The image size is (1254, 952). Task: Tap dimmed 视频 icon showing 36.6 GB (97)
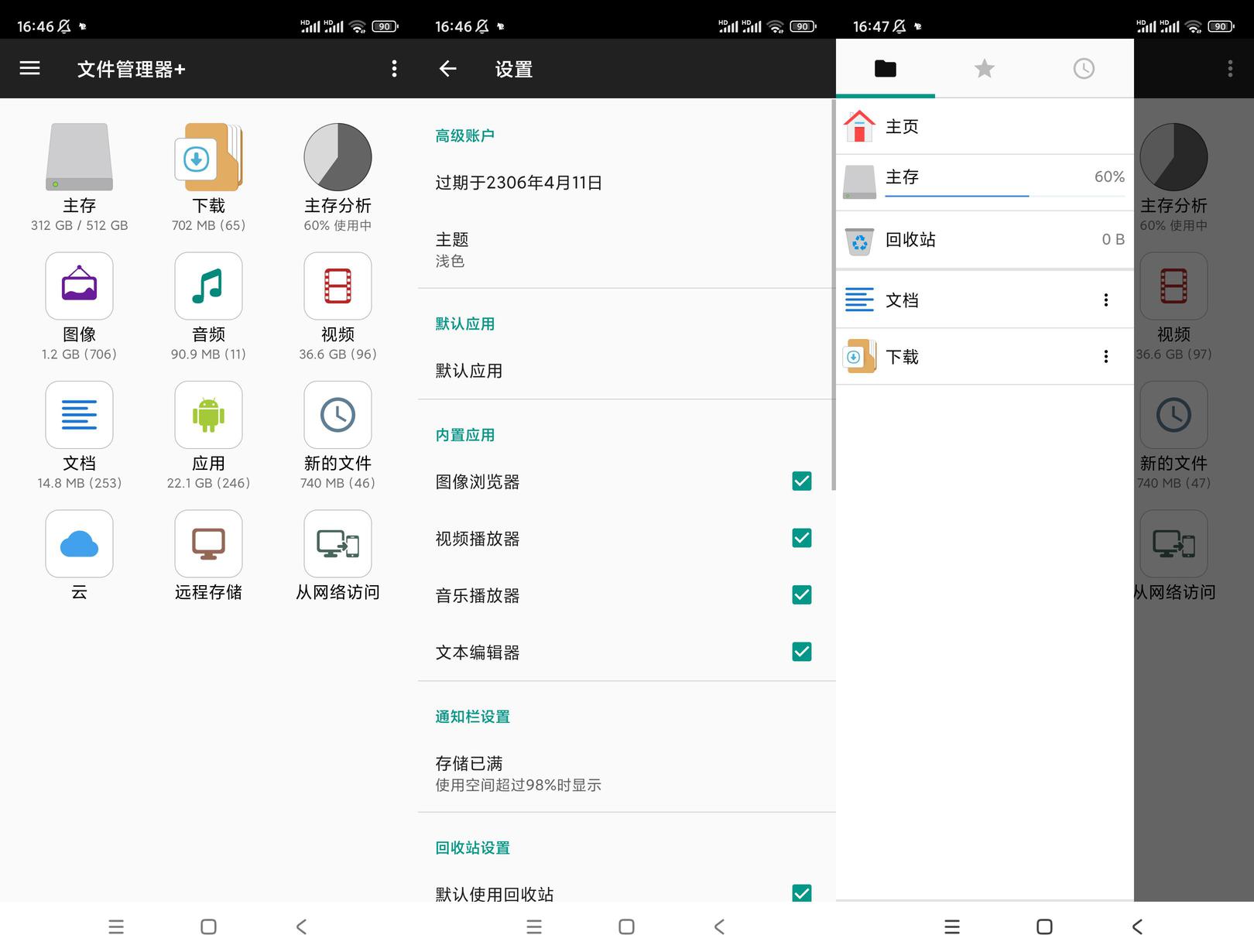1173,286
